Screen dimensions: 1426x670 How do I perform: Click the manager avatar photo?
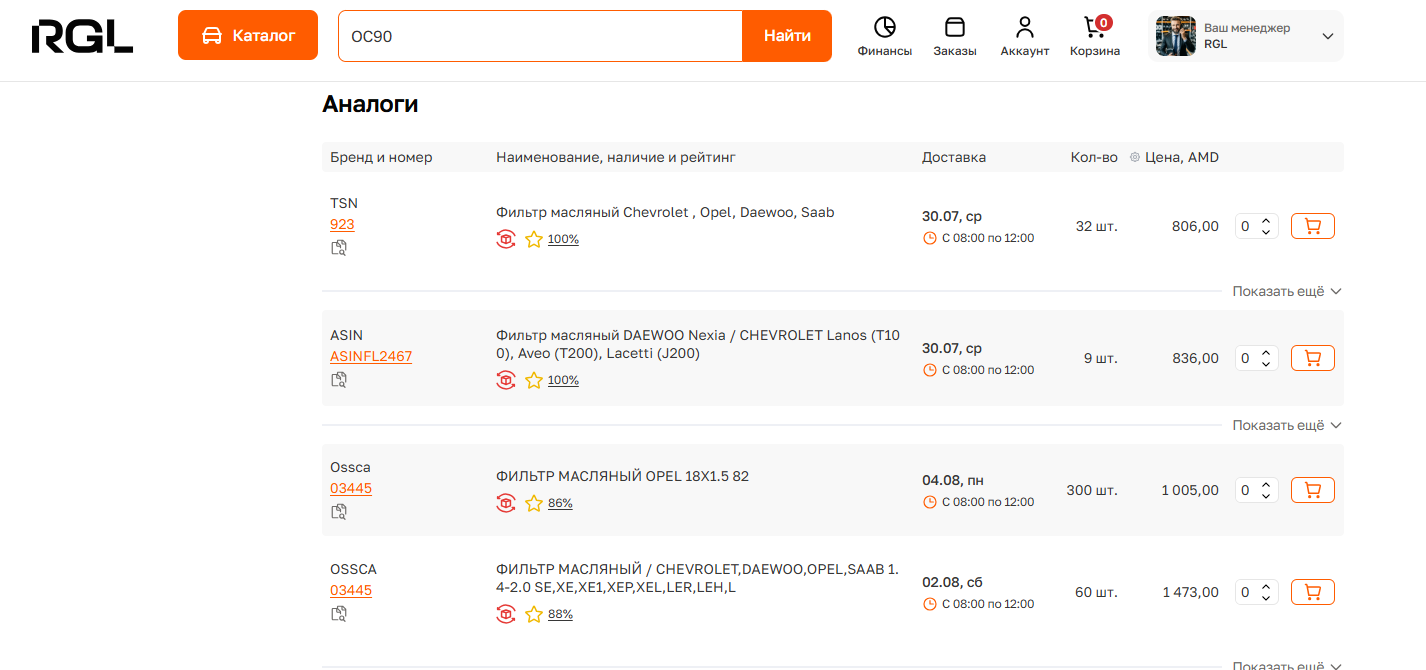point(1176,36)
